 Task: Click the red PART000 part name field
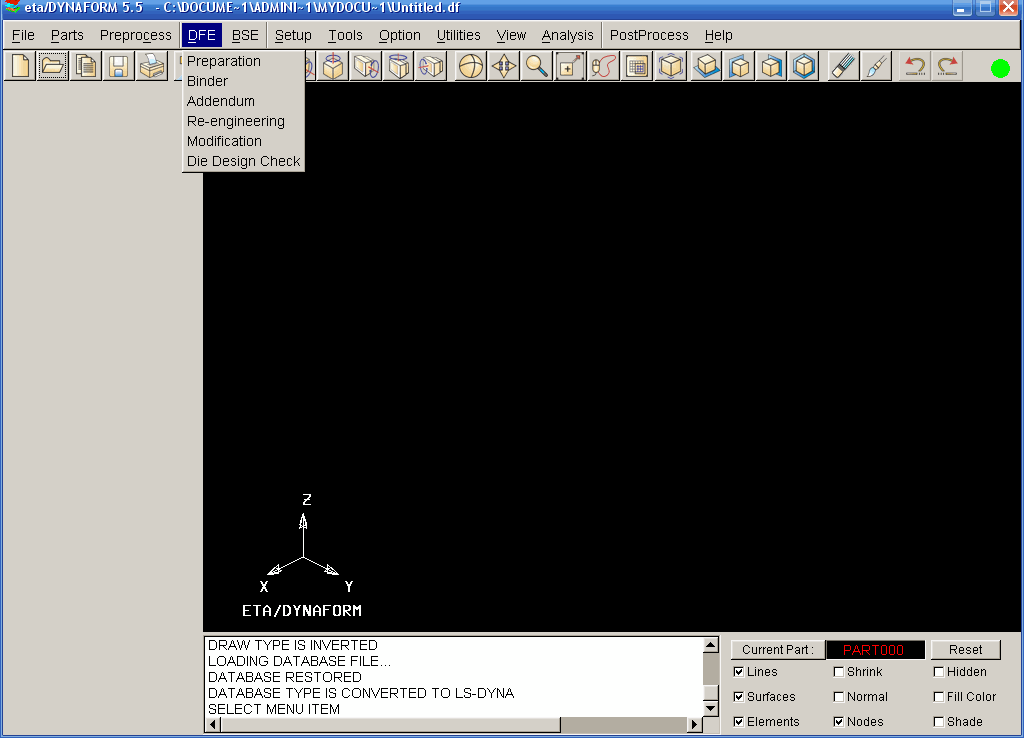[875, 650]
